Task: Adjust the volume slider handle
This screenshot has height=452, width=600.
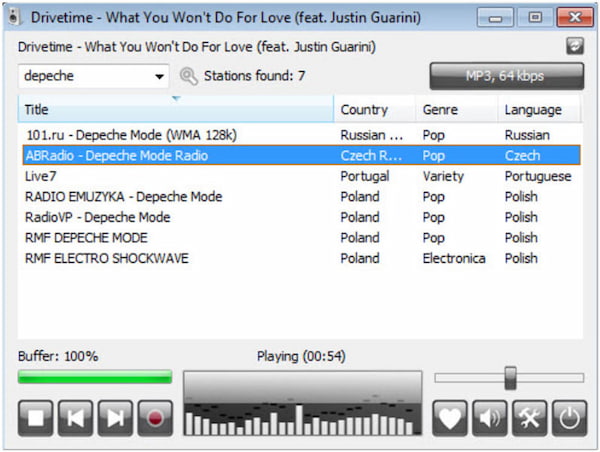Action: (x=510, y=378)
